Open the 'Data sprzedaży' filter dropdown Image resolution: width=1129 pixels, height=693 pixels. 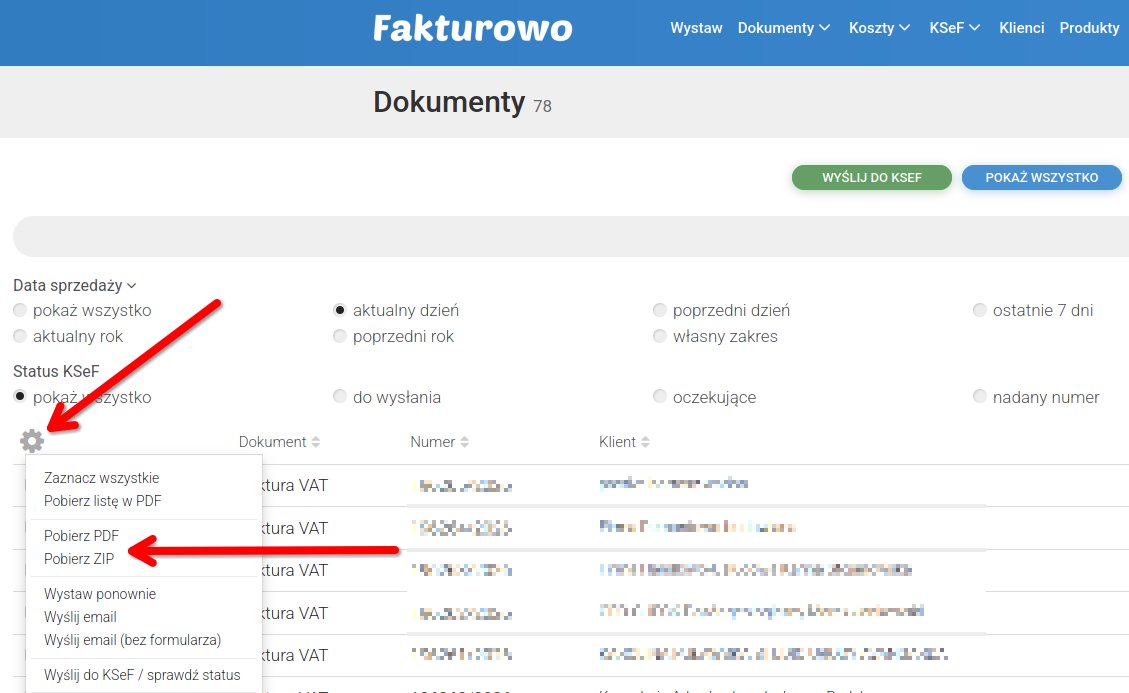75,285
